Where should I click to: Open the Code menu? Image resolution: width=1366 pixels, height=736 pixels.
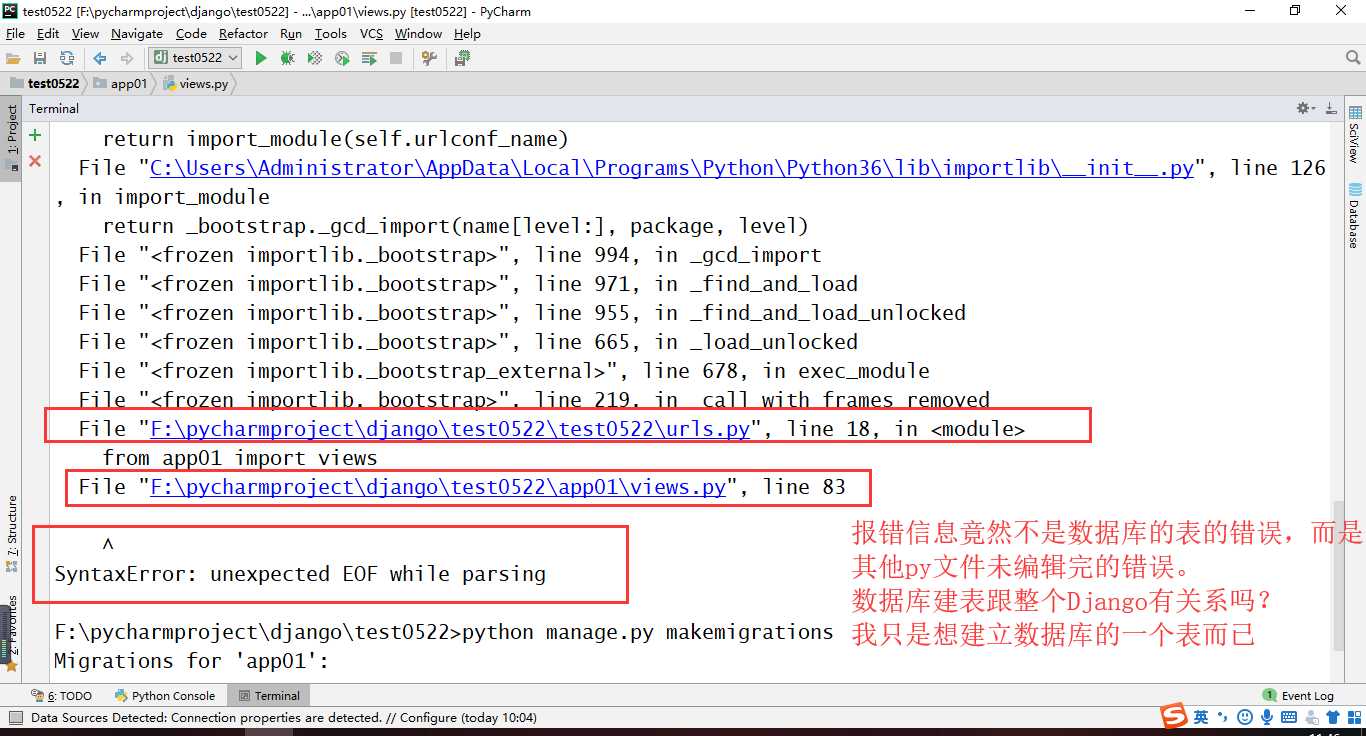click(x=191, y=33)
